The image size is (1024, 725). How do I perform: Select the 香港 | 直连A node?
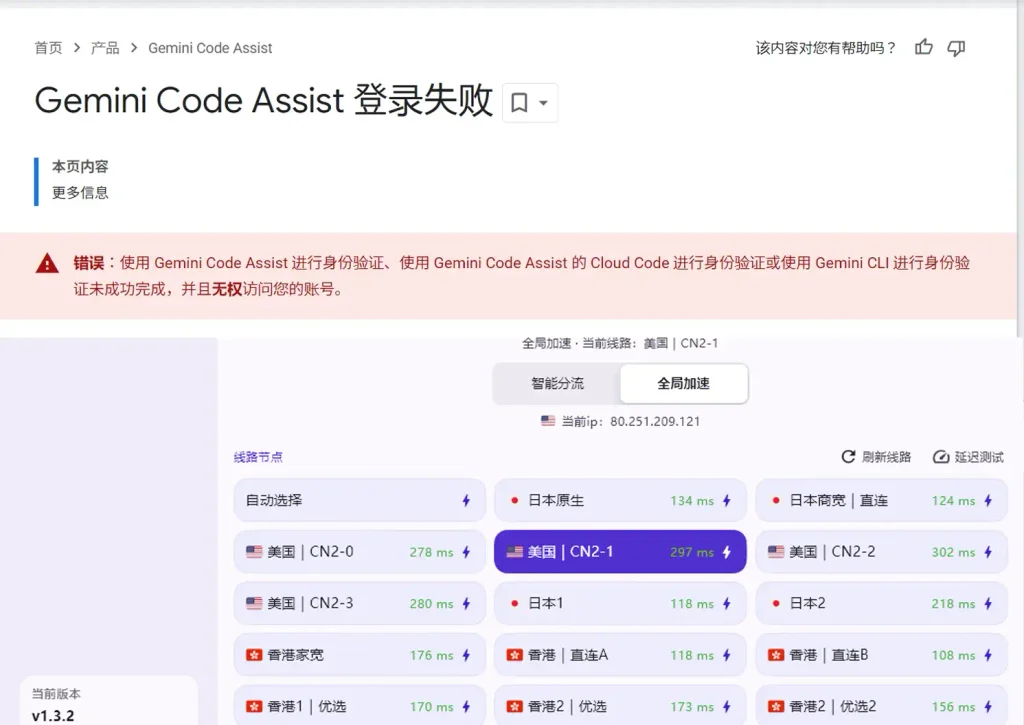click(620, 655)
